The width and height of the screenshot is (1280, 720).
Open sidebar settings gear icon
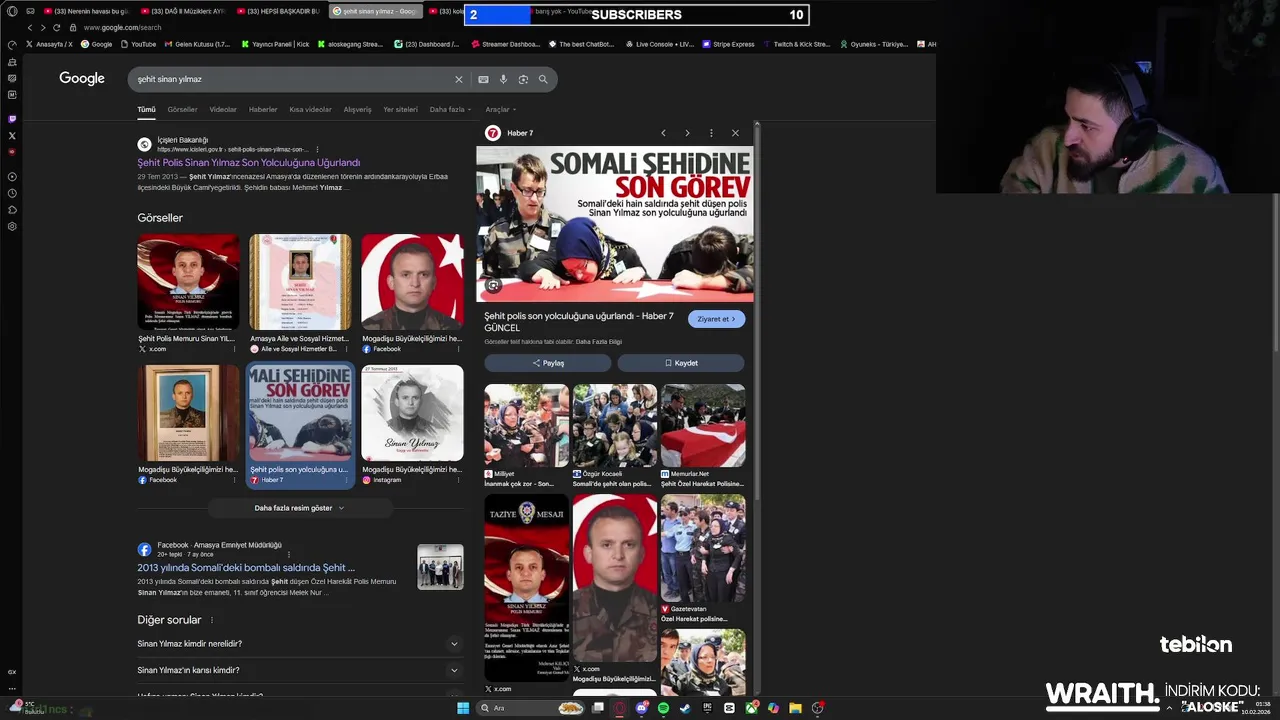[12, 226]
